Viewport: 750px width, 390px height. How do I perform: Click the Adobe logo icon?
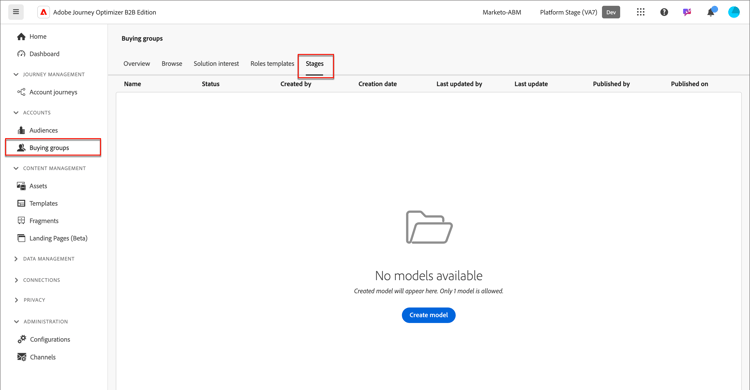[44, 12]
